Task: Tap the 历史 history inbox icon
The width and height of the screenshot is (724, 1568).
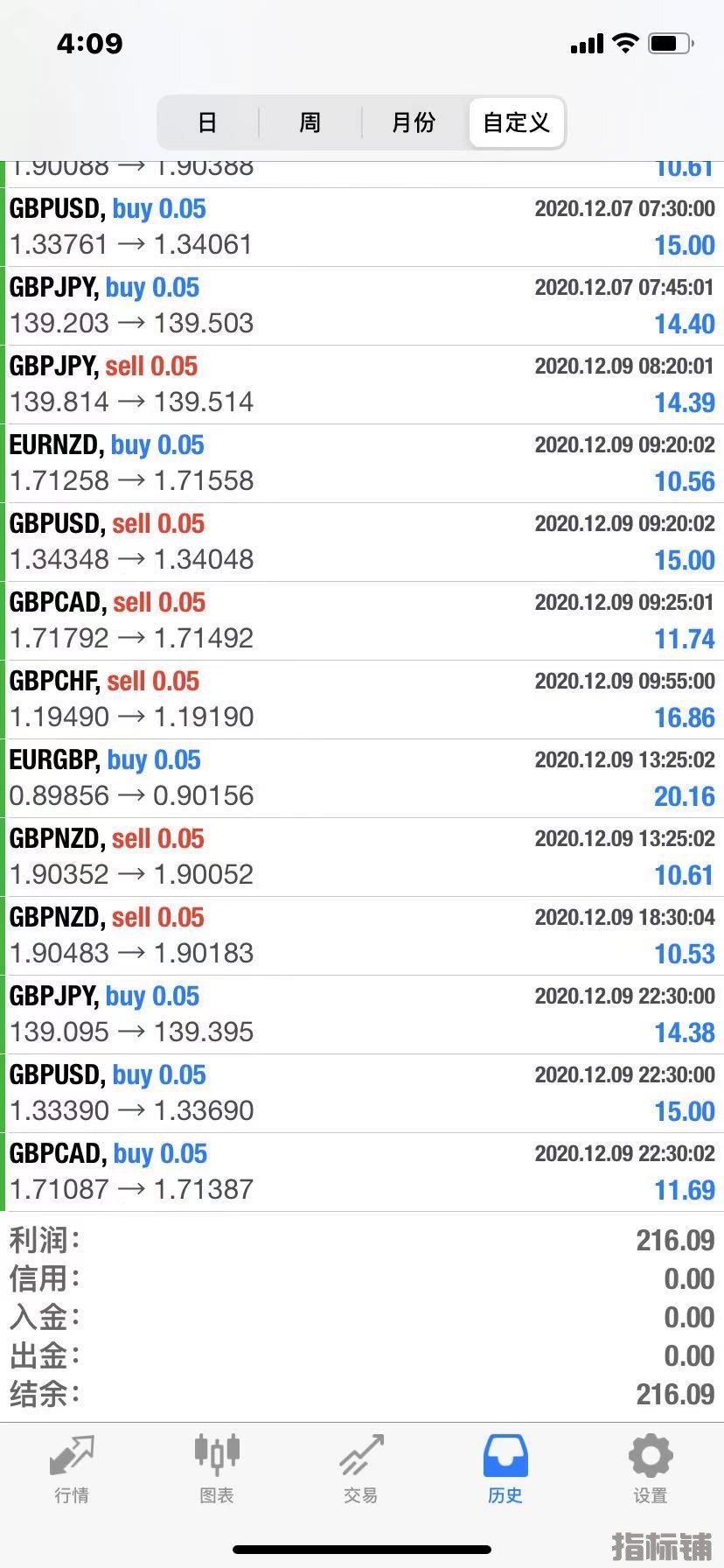Action: click(505, 1456)
